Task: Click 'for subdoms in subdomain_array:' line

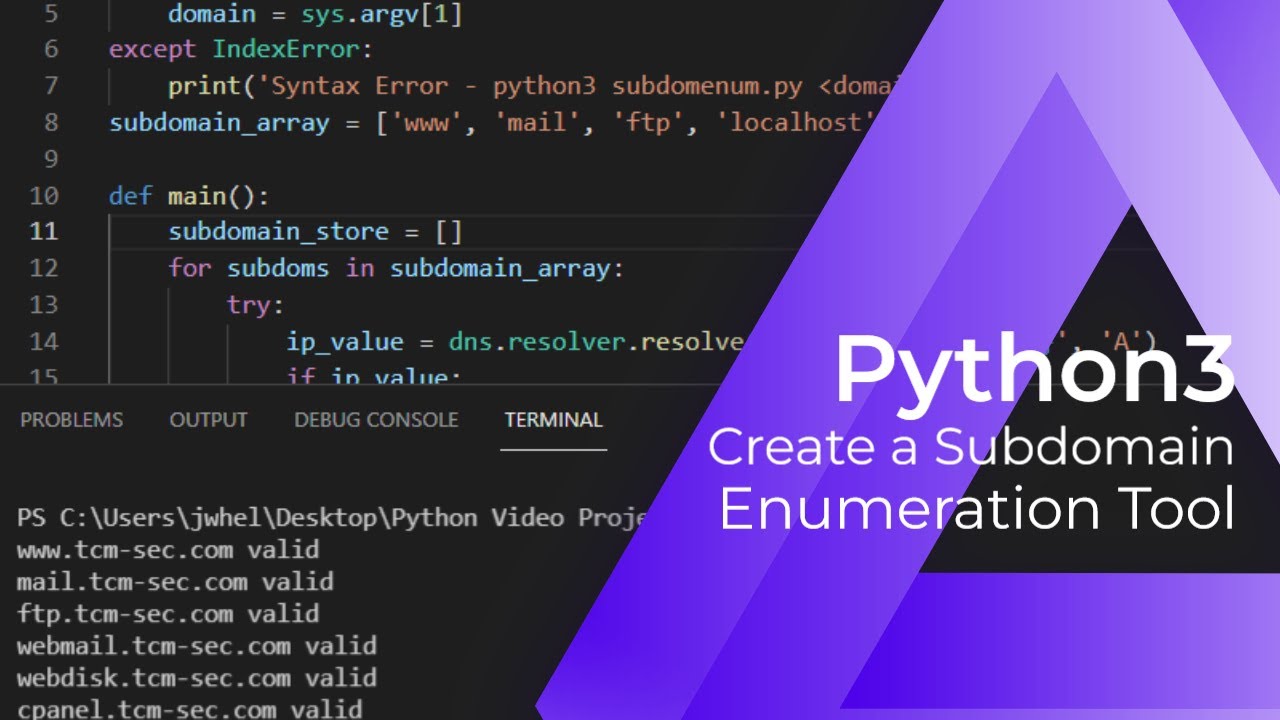Action: [396, 268]
